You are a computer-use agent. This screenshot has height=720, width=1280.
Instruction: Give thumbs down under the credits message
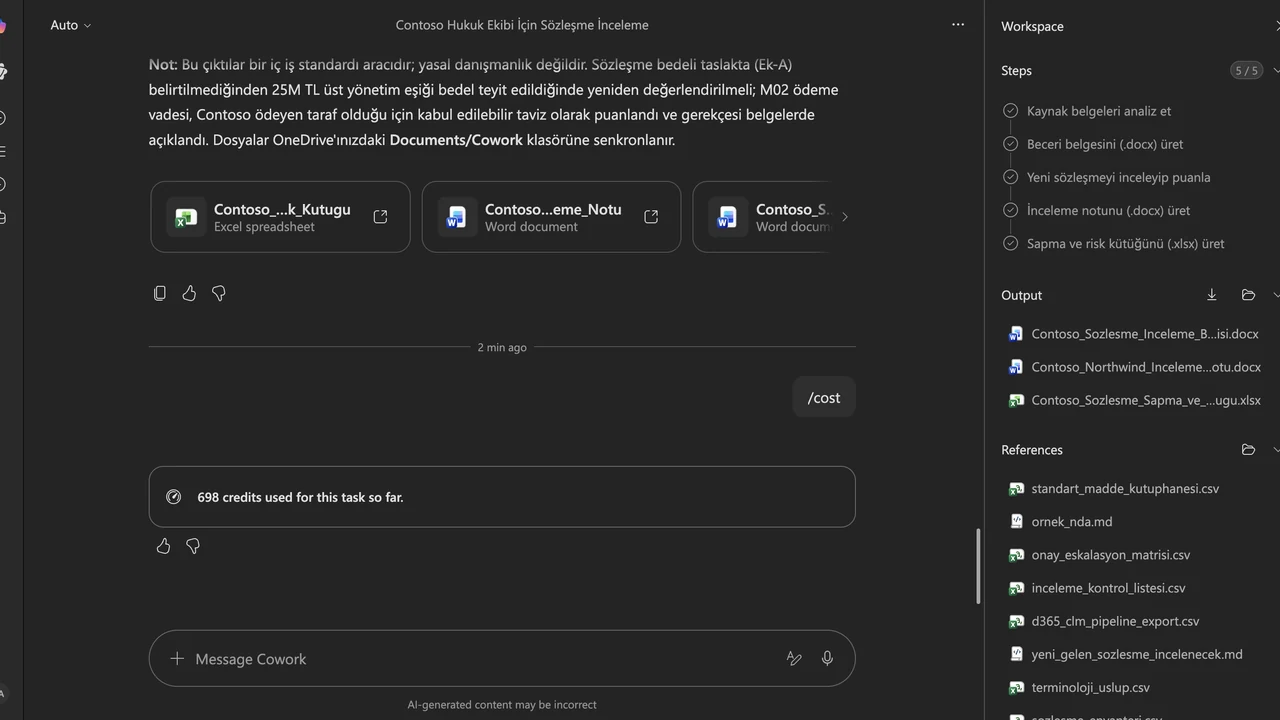[x=193, y=546]
